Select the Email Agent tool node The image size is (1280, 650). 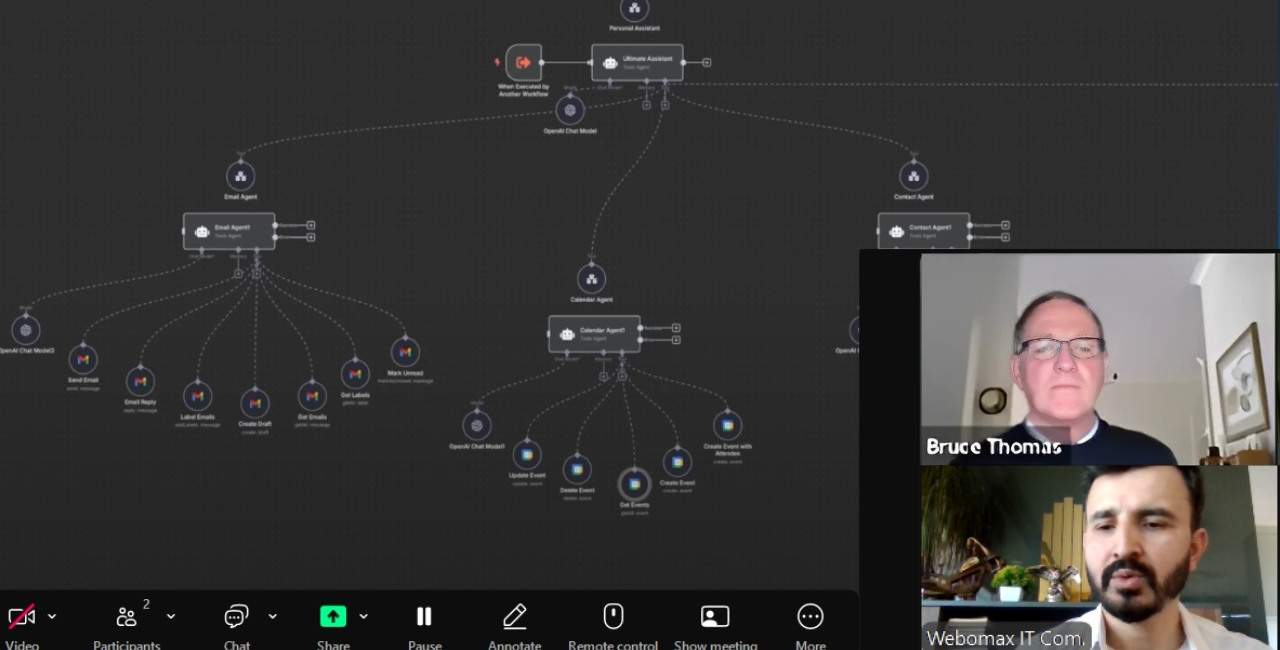[240, 177]
